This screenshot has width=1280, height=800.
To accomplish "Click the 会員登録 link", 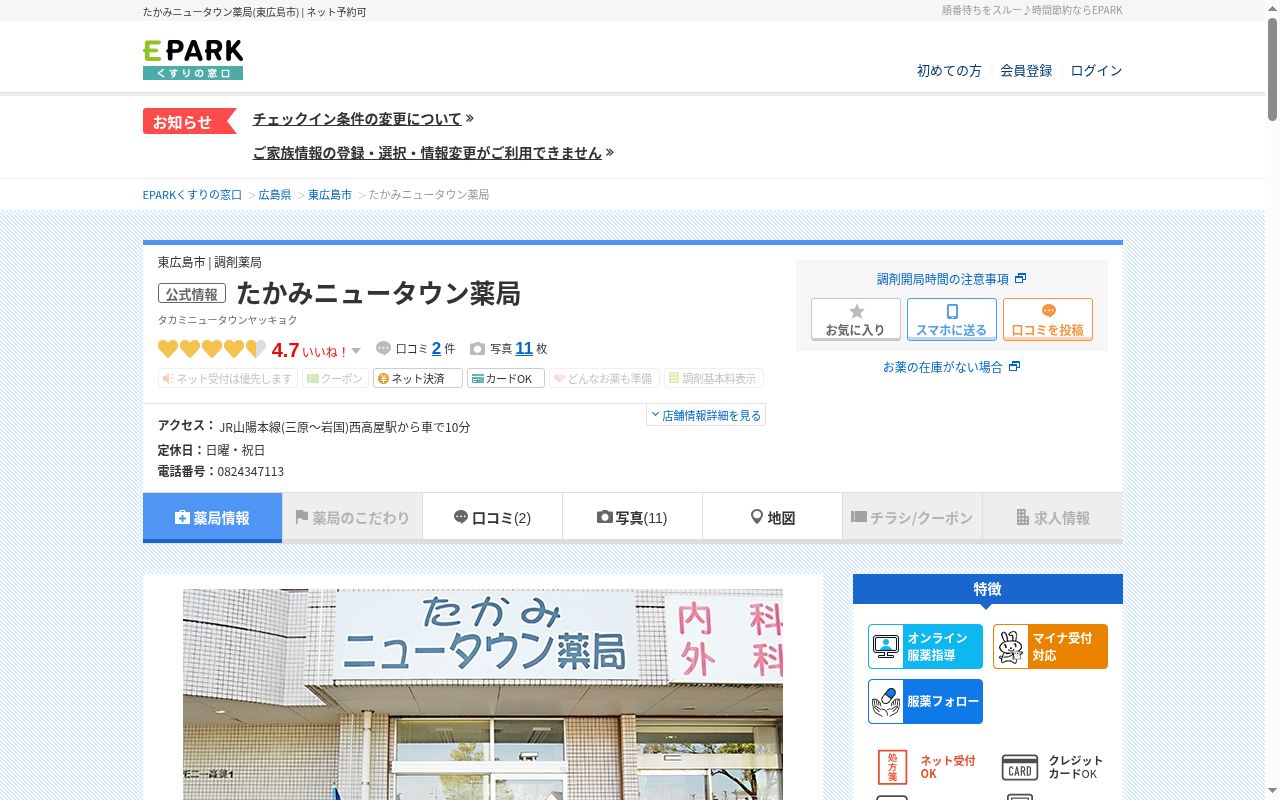I will 1026,71.
